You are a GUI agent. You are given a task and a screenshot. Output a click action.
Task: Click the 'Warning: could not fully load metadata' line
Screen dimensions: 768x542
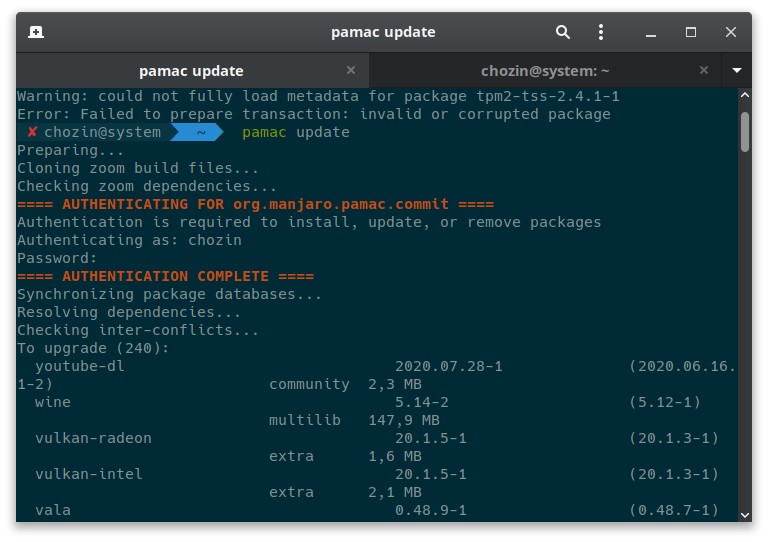[318, 96]
